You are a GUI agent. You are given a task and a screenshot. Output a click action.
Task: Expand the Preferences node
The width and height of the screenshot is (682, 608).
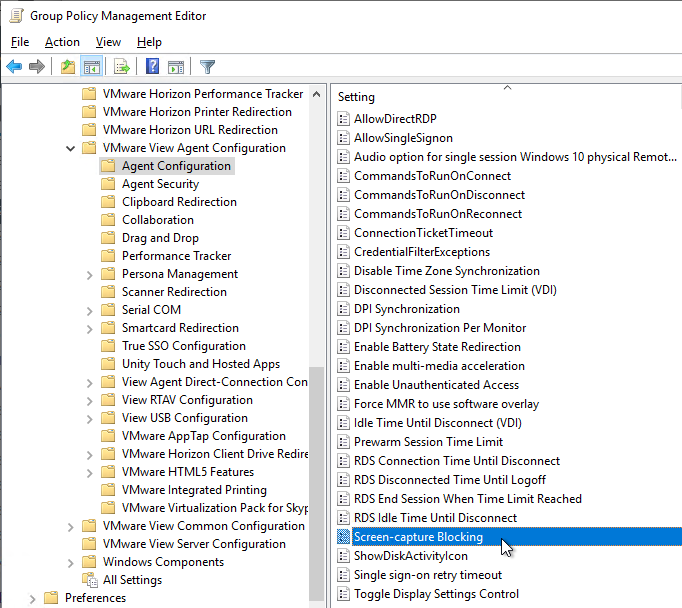(x=32, y=599)
